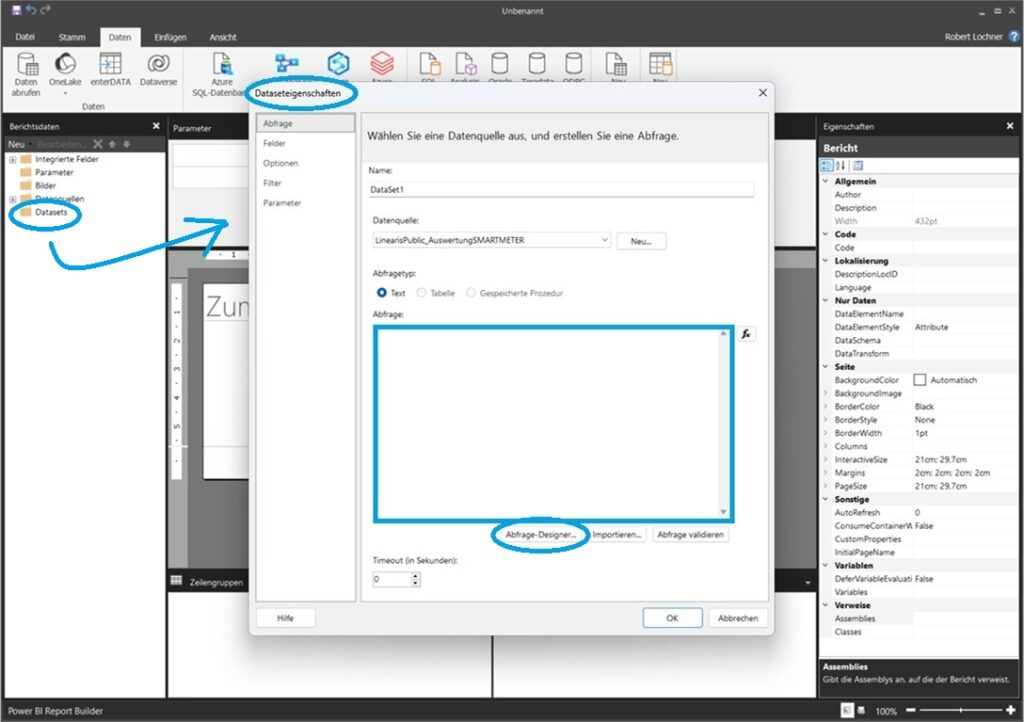Switch to the Einfügen ribbon tab

[x=170, y=37]
